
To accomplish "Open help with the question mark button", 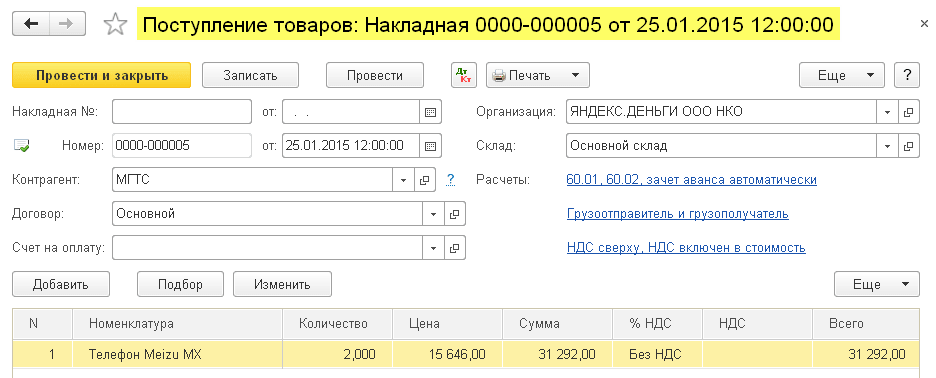I will (x=907, y=75).
